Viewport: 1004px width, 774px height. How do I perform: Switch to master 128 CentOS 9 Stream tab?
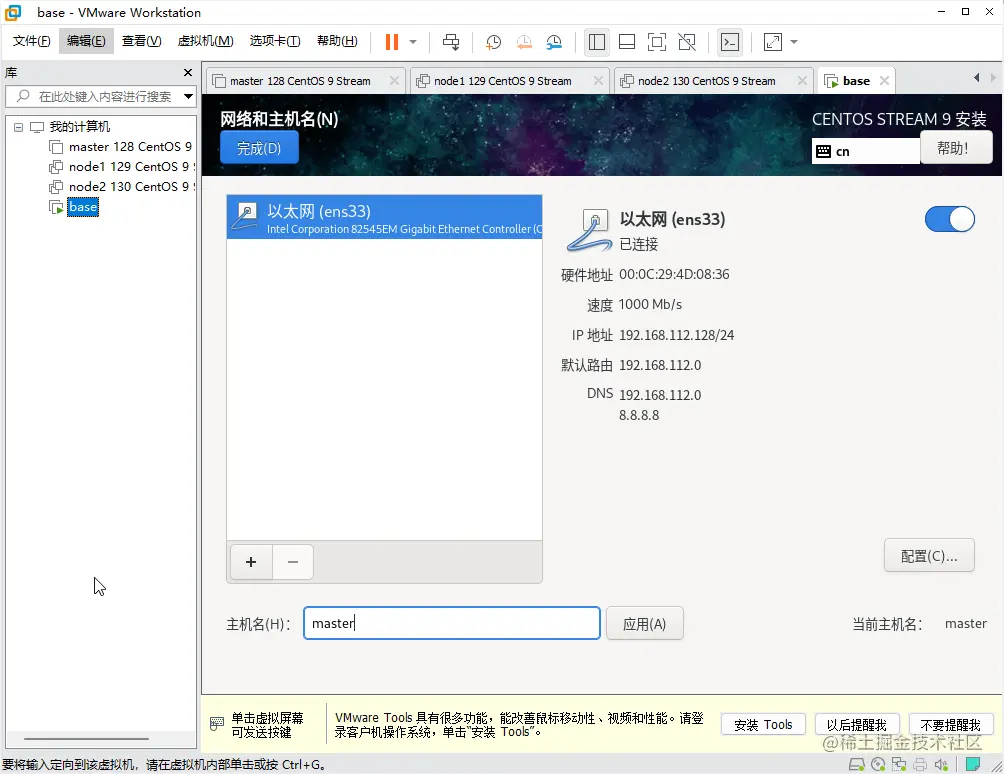[300, 81]
